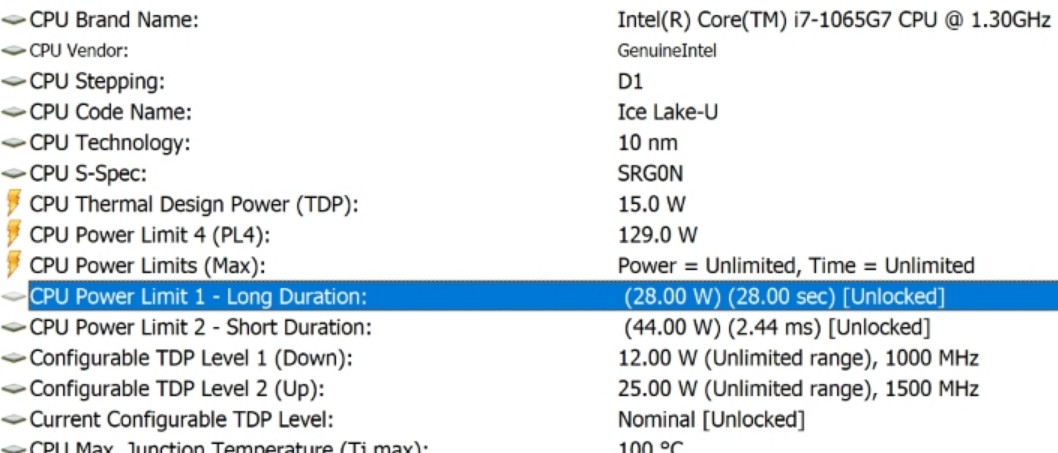Click the Intel Core i7-1065G7 value
The height and width of the screenshot is (453, 1058).
(834, 21)
